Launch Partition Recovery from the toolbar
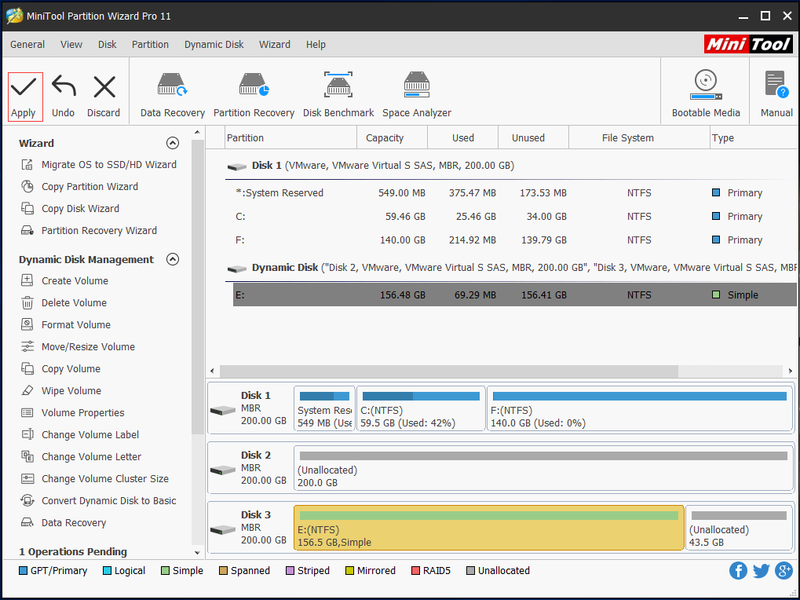800x600 pixels. [x=254, y=95]
